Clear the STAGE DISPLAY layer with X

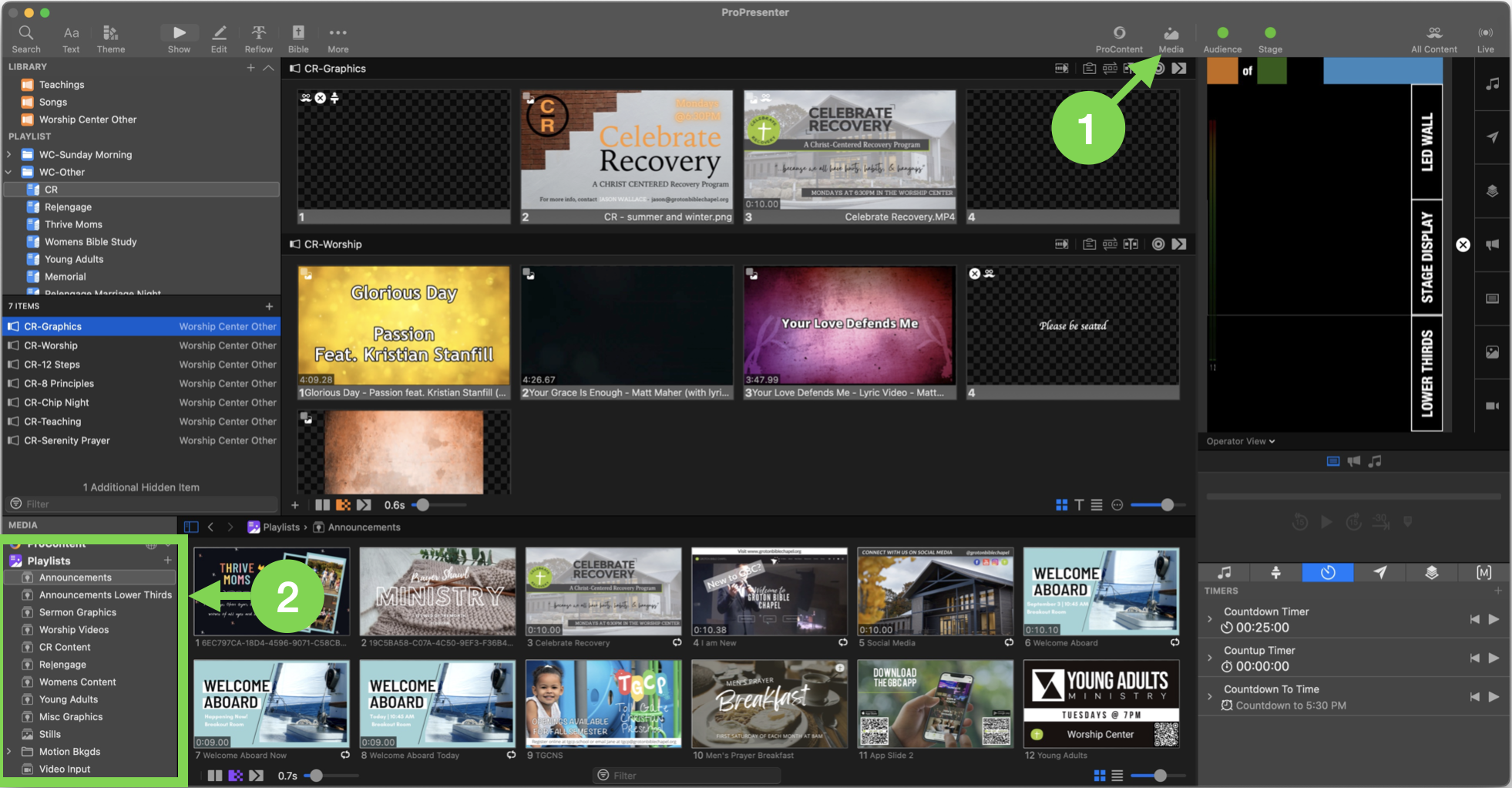click(1463, 245)
